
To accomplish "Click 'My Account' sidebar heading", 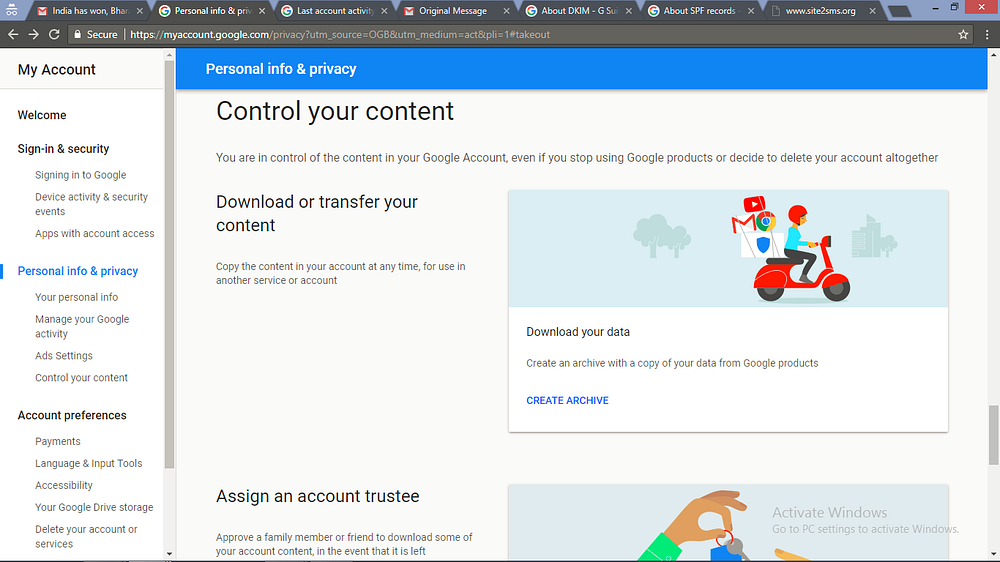I will (x=57, y=70).
